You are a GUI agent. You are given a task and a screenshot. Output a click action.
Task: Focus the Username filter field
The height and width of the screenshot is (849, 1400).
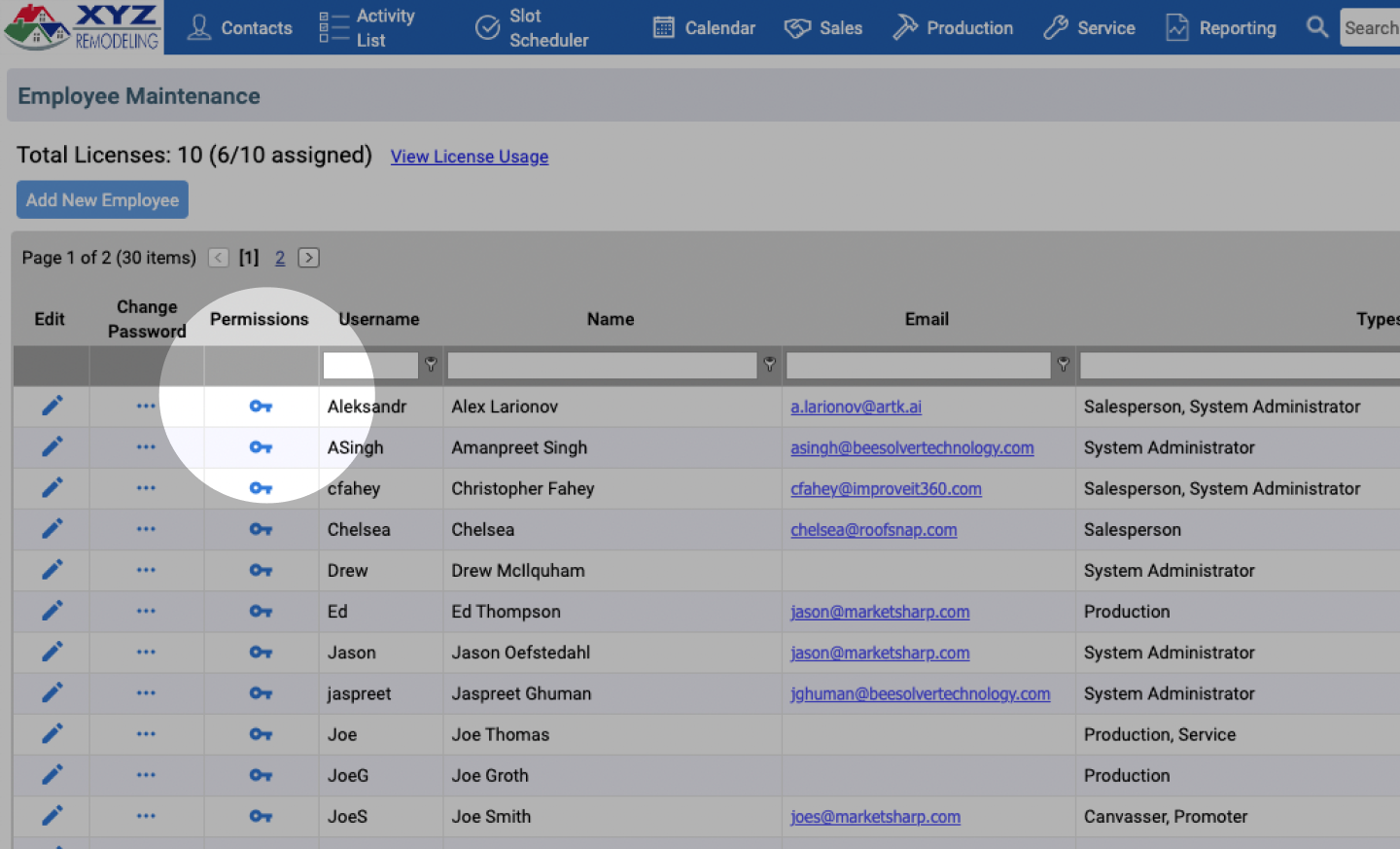point(370,365)
